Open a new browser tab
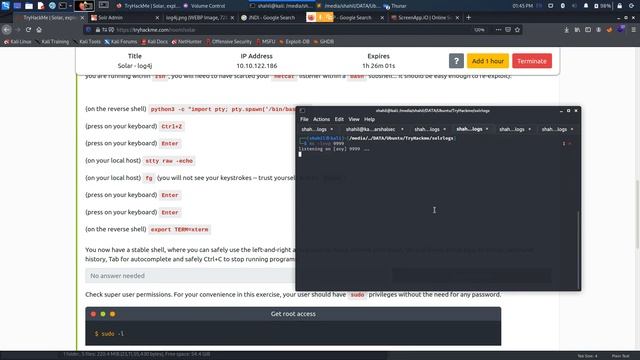This screenshot has height=360, width=640. tap(469, 18)
